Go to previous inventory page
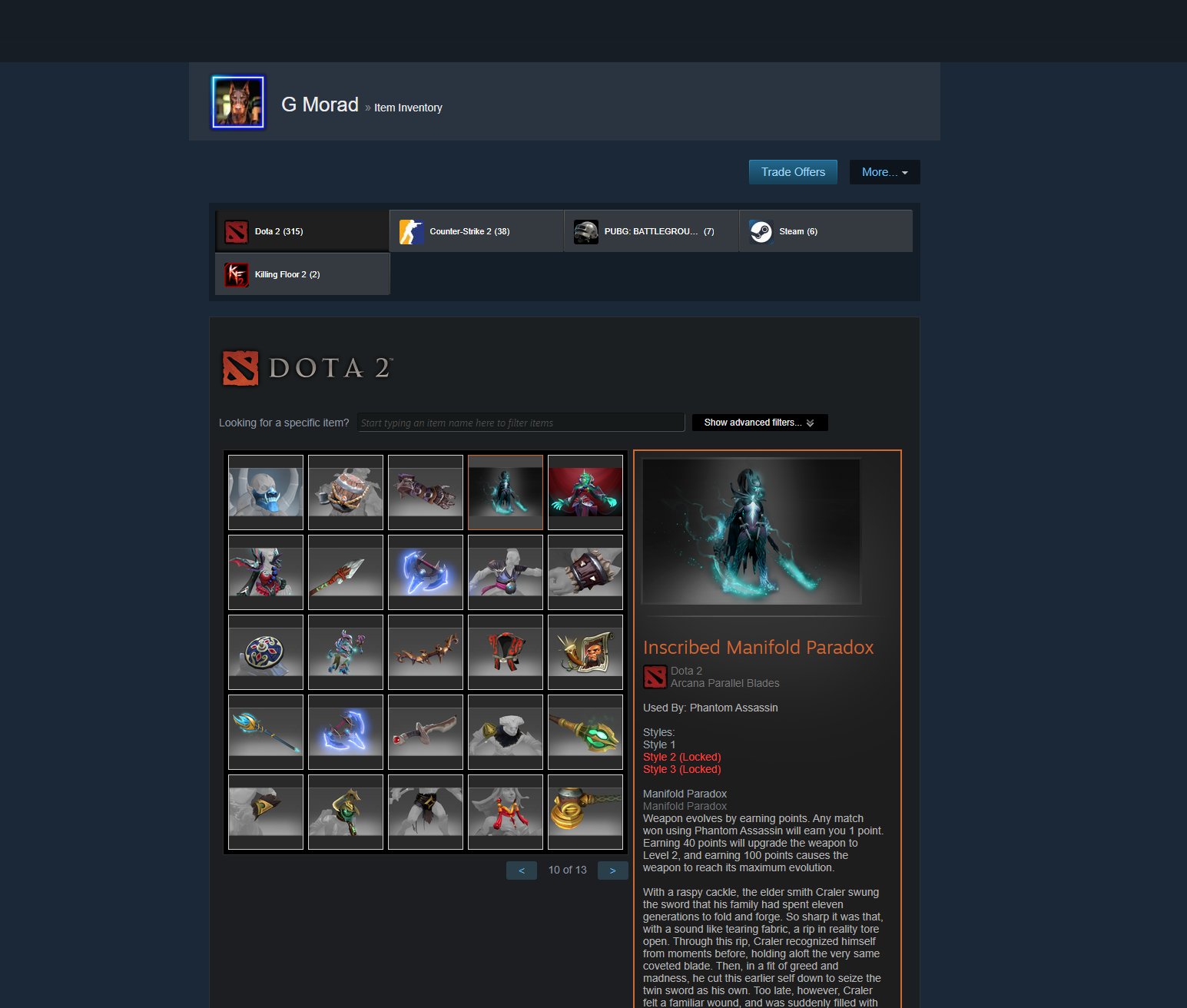The image size is (1187, 1008). (x=522, y=870)
